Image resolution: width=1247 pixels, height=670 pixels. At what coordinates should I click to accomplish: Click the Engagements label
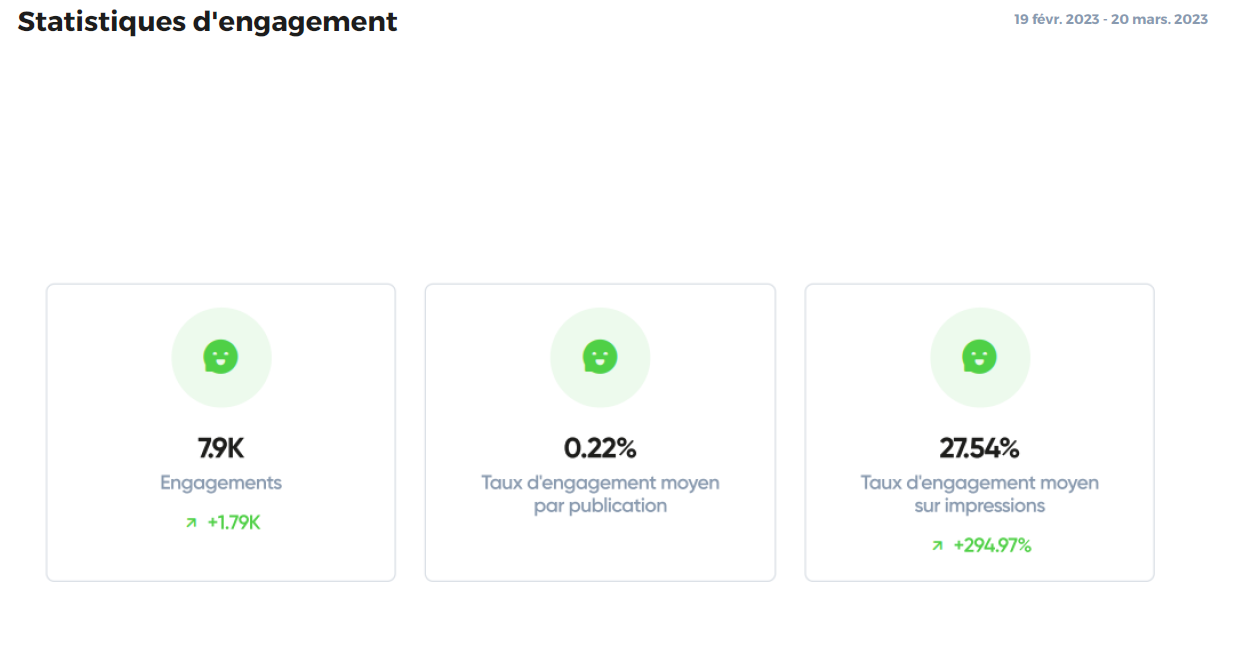221,483
